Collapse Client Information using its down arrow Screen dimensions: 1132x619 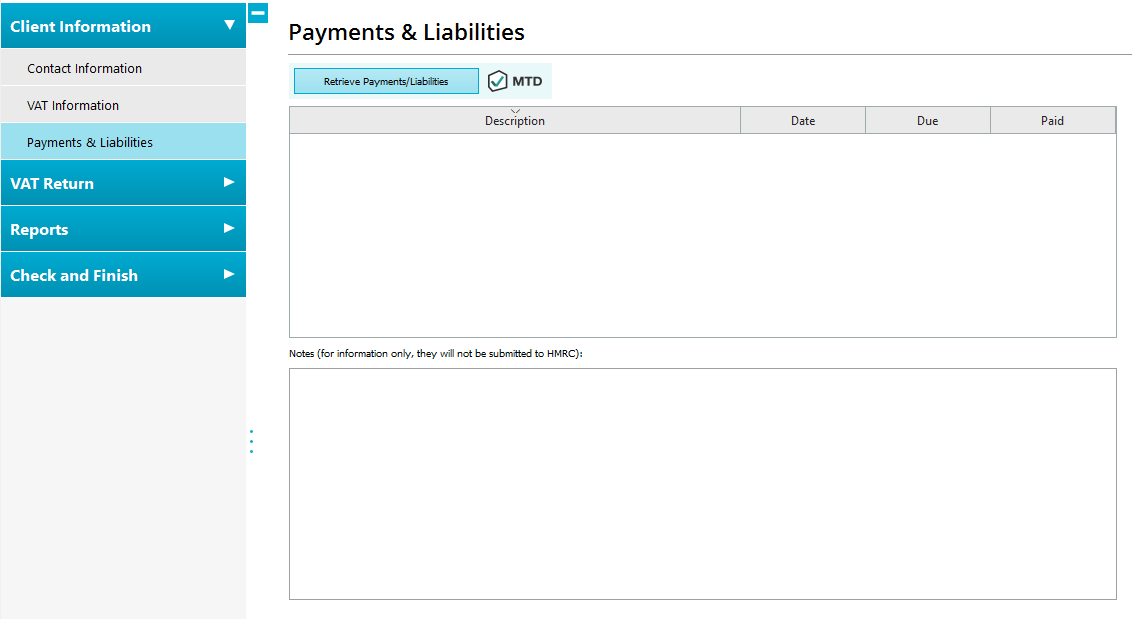click(229, 25)
